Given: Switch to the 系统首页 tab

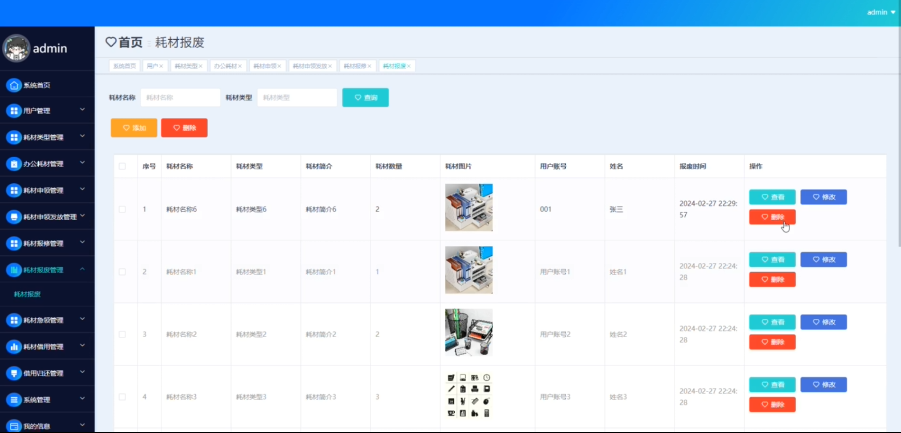Looking at the screenshot, I should click(x=125, y=66).
